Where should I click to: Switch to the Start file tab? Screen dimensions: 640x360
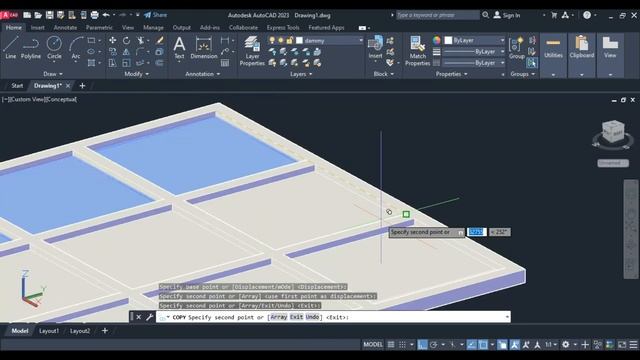point(17,85)
